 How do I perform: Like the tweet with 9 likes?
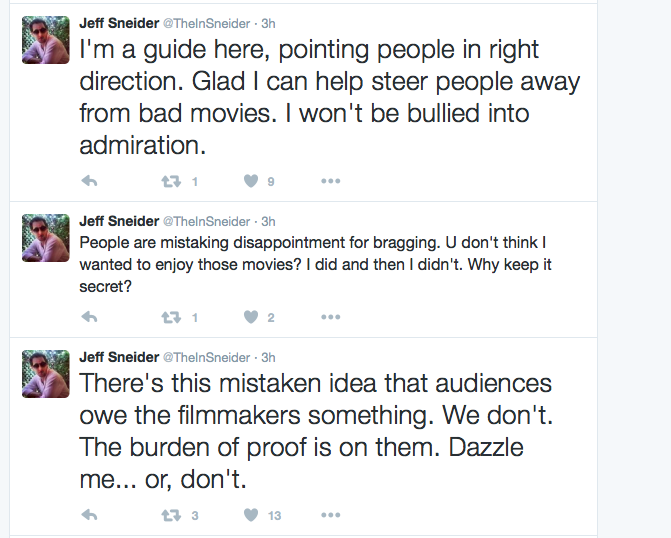(251, 181)
